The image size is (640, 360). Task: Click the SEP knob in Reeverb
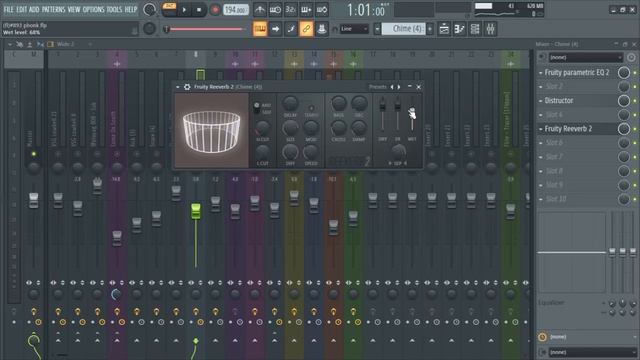(x=398, y=152)
